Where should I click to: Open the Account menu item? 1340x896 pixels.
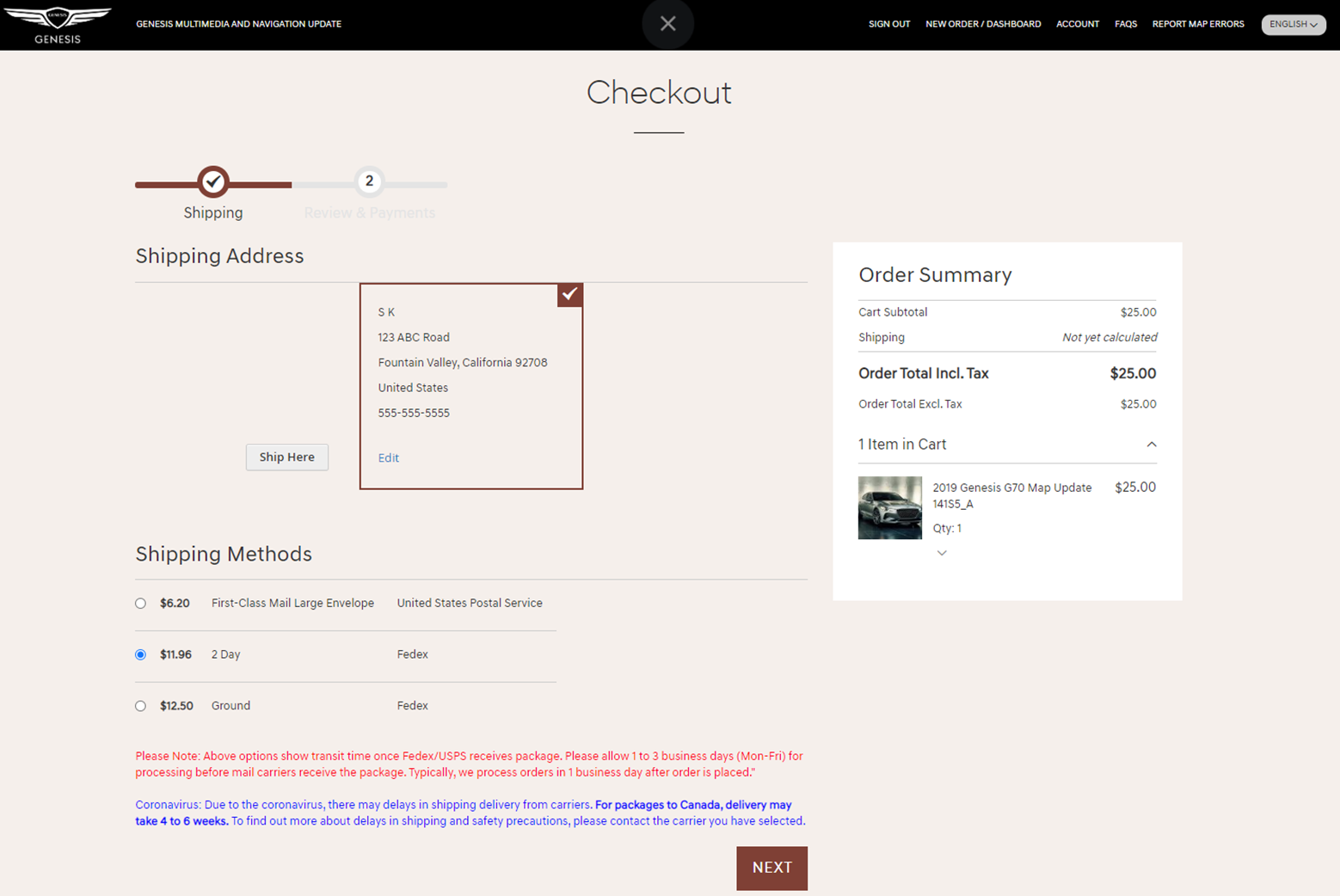tap(1078, 24)
